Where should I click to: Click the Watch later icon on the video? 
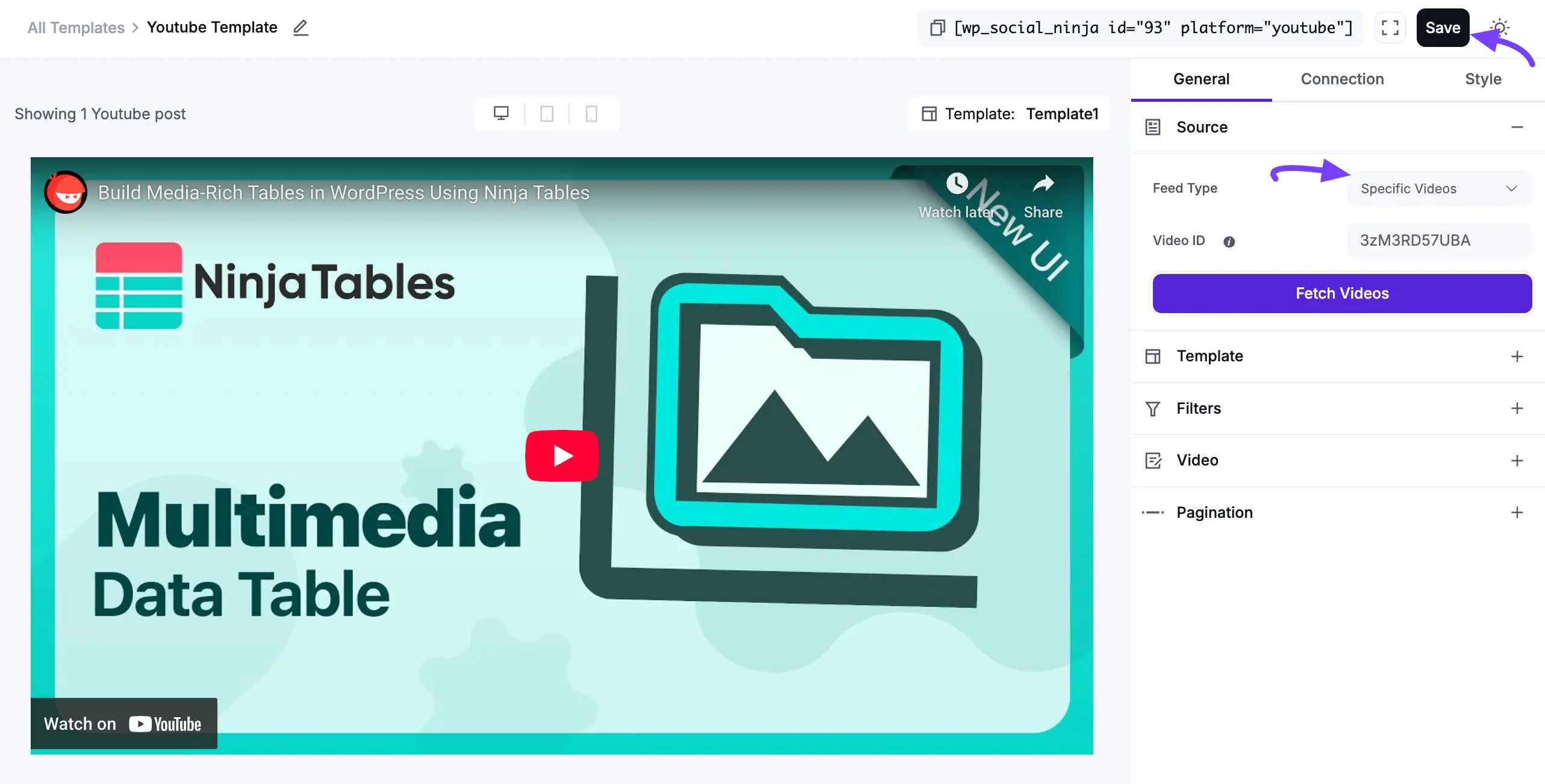pyautogui.click(x=957, y=184)
